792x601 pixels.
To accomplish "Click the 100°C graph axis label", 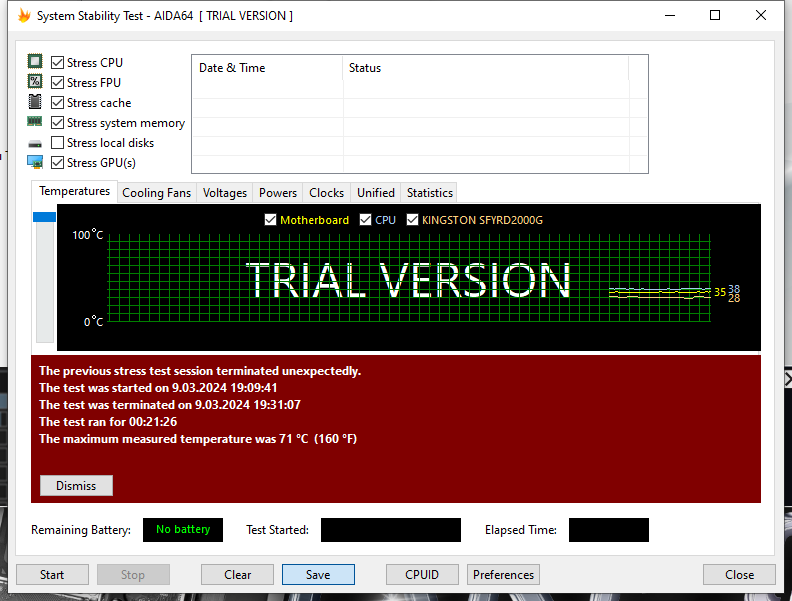I will [87, 235].
